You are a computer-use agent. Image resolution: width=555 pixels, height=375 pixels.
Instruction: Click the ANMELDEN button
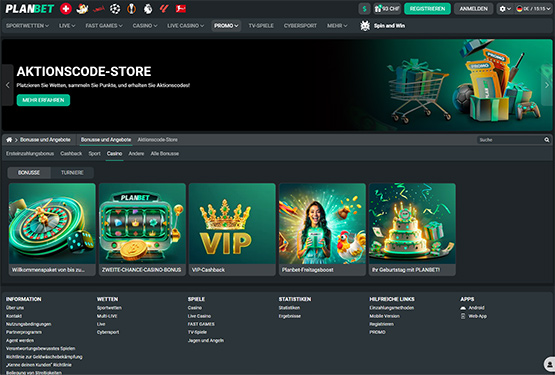click(x=474, y=8)
